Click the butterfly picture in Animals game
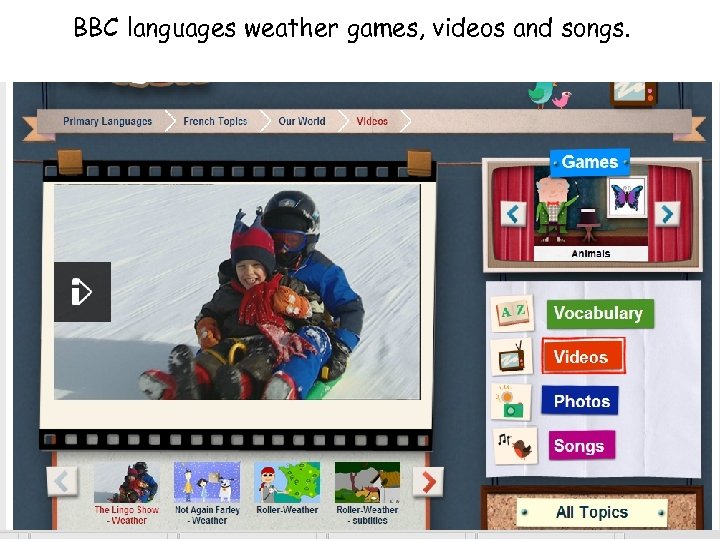720x540 pixels. [627, 197]
